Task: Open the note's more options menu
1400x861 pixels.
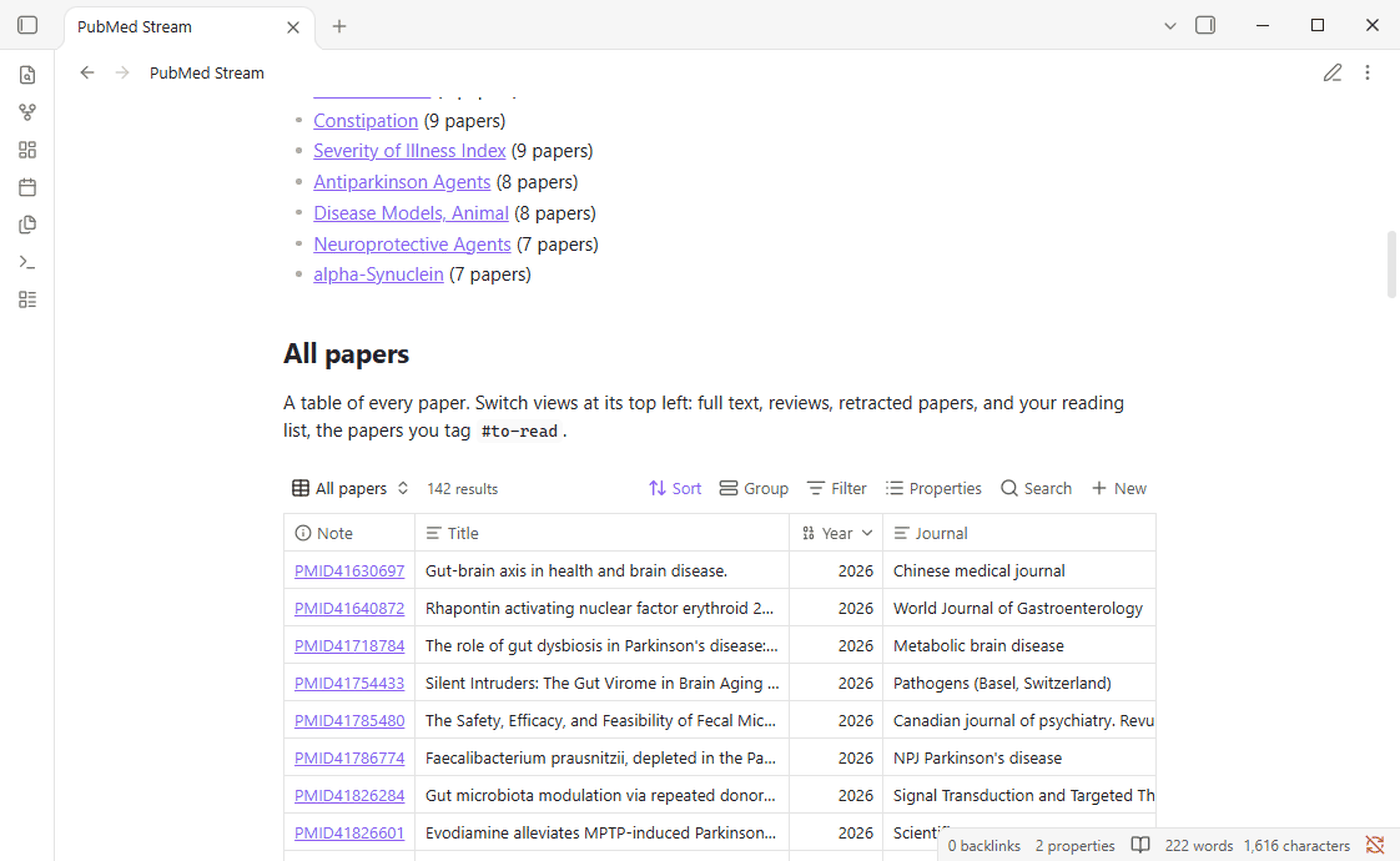Action: click(x=1367, y=73)
